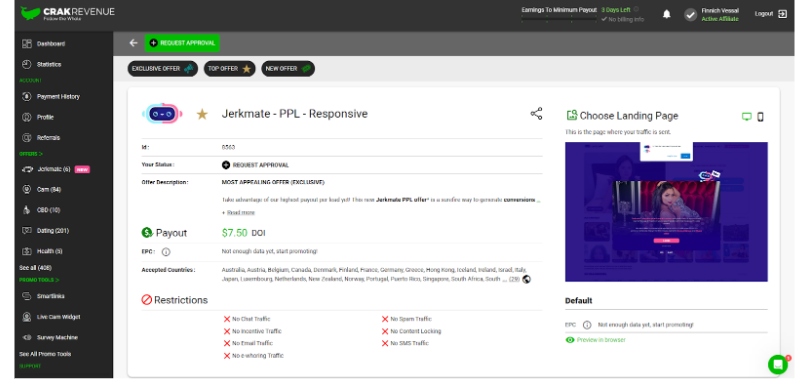Image resolution: width=797 pixels, height=388 pixels.
Task: Go back using the left arrow
Action: click(x=133, y=43)
